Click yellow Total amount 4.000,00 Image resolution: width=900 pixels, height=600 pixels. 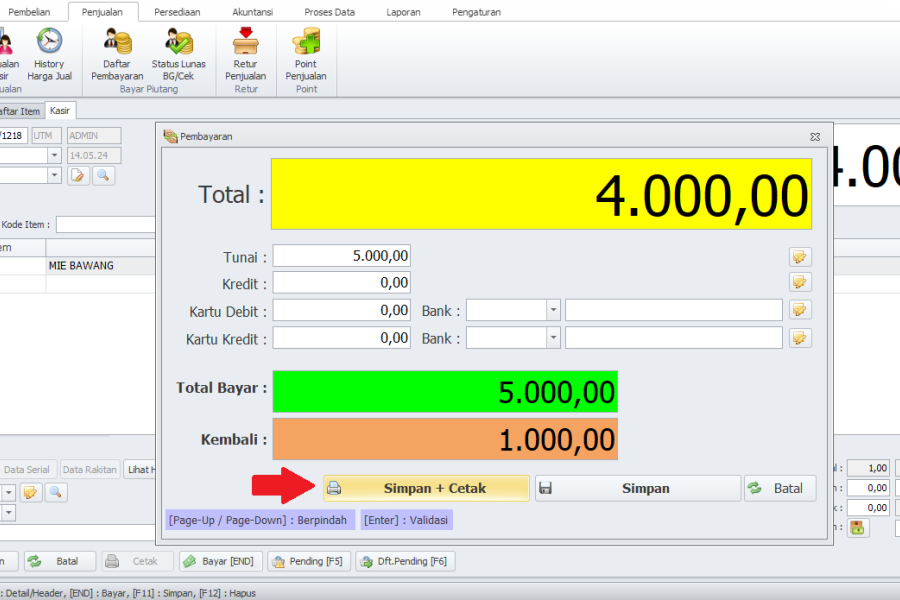pos(541,194)
